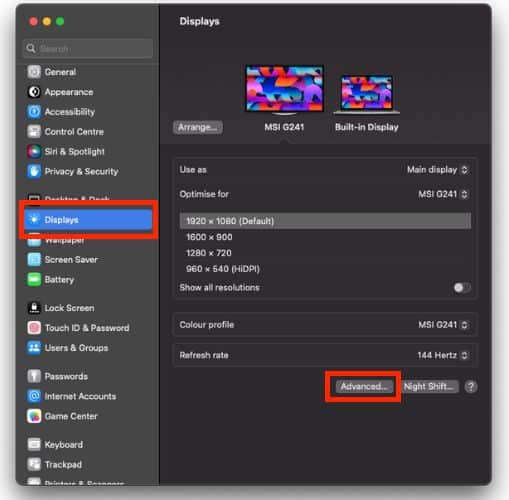Open the Colour profile dropdown
Viewport: 509px width, 500px height.
443,325
